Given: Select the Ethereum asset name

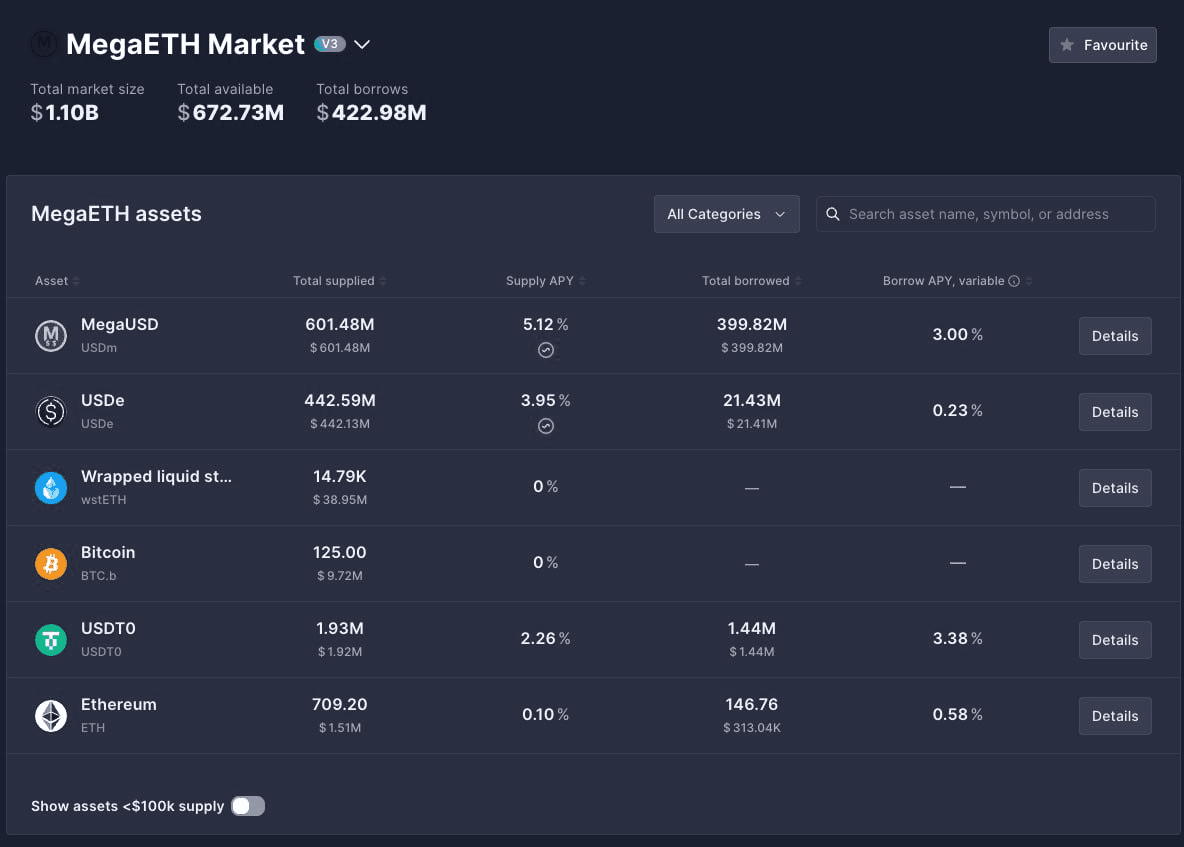Looking at the screenshot, I should pyautogui.click(x=119, y=704).
